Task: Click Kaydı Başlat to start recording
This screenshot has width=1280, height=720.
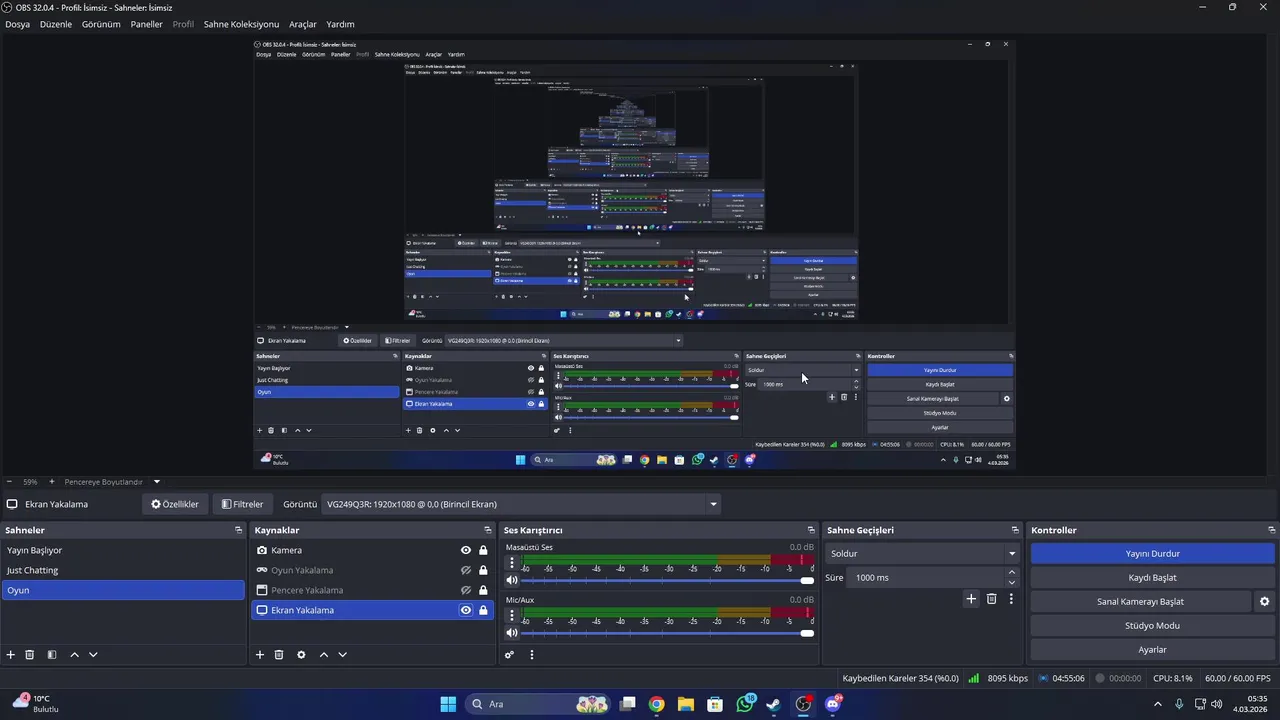Action: [x=1152, y=577]
